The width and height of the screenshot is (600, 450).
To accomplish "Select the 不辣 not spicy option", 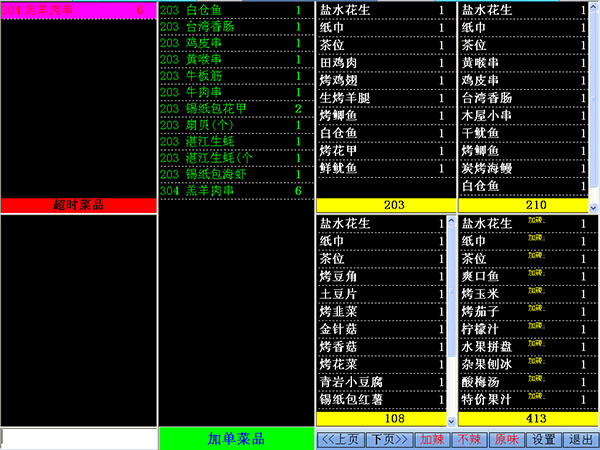I will pyautogui.click(x=467, y=438).
